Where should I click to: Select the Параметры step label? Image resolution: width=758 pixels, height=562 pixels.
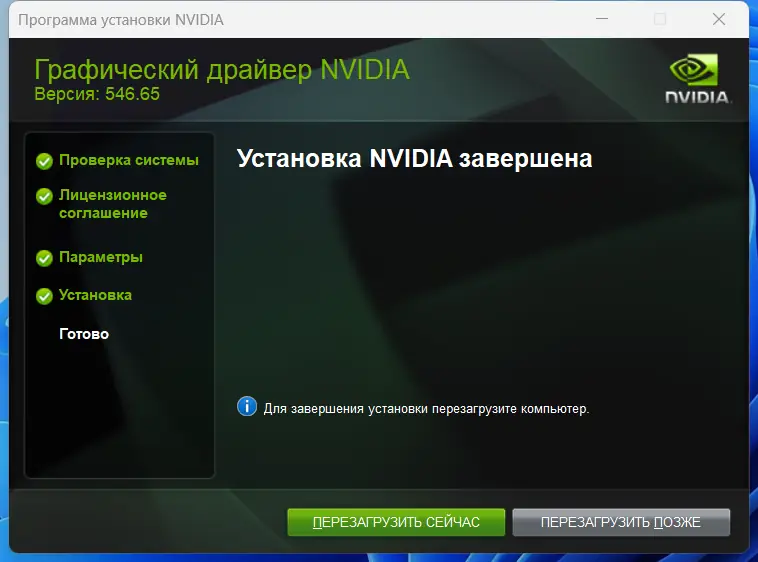(x=101, y=257)
